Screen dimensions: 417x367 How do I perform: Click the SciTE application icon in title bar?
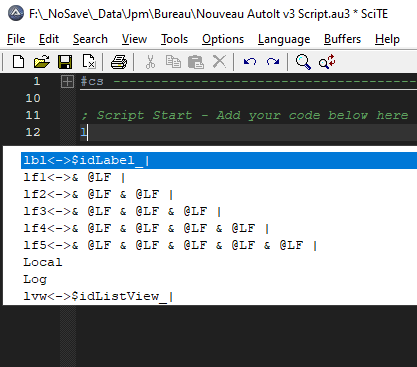click(x=16, y=14)
